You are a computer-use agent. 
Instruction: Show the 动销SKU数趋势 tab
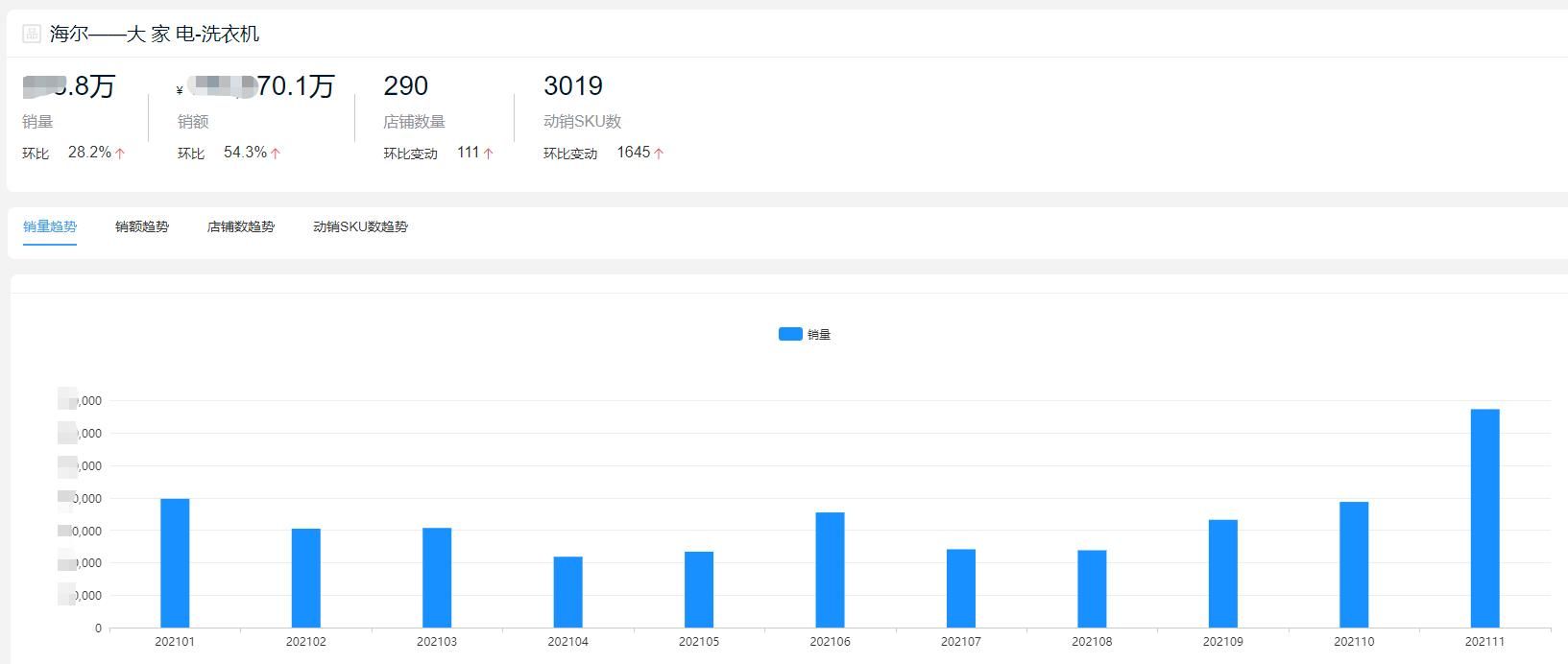pos(360,226)
